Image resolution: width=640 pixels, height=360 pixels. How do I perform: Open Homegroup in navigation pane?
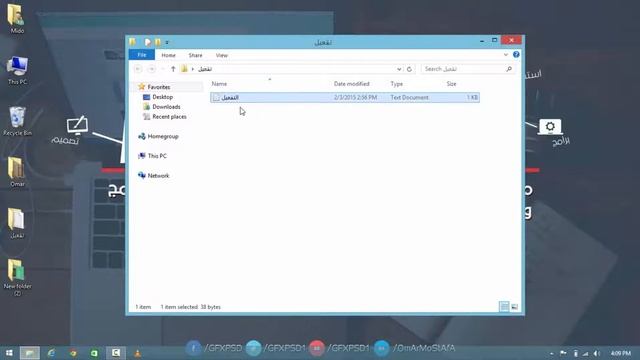(x=163, y=136)
